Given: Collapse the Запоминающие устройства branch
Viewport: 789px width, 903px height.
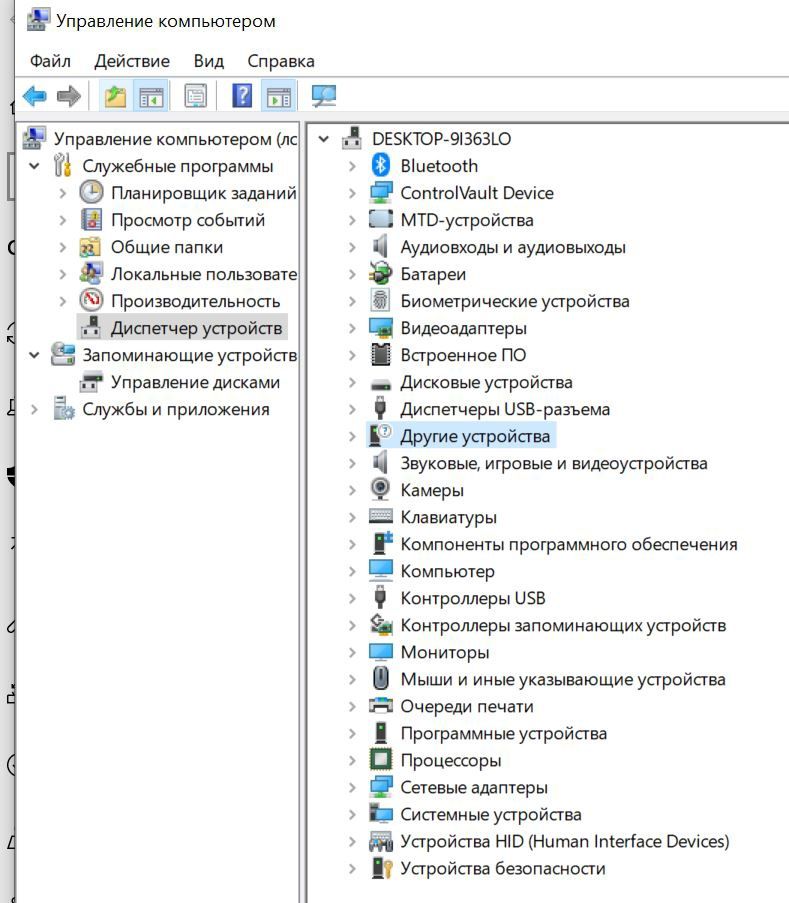Looking at the screenshot, I should coord(35,355).
